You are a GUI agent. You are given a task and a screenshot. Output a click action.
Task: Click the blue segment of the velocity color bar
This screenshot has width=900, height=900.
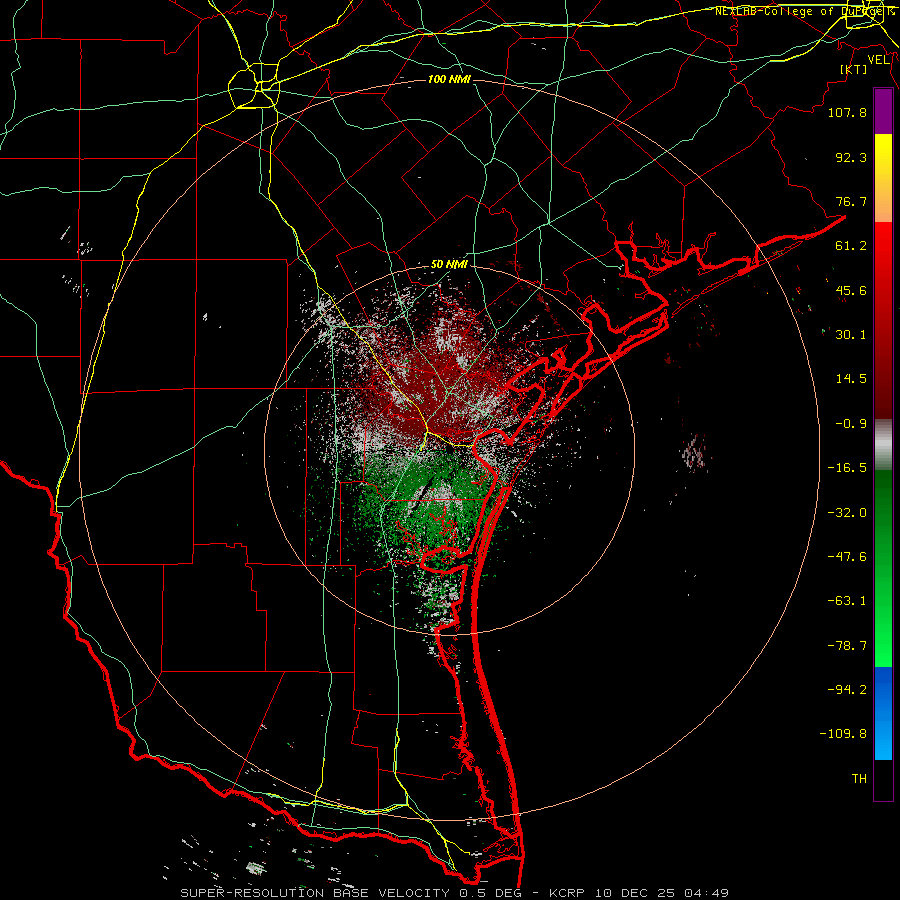click(x=883, y=713)
